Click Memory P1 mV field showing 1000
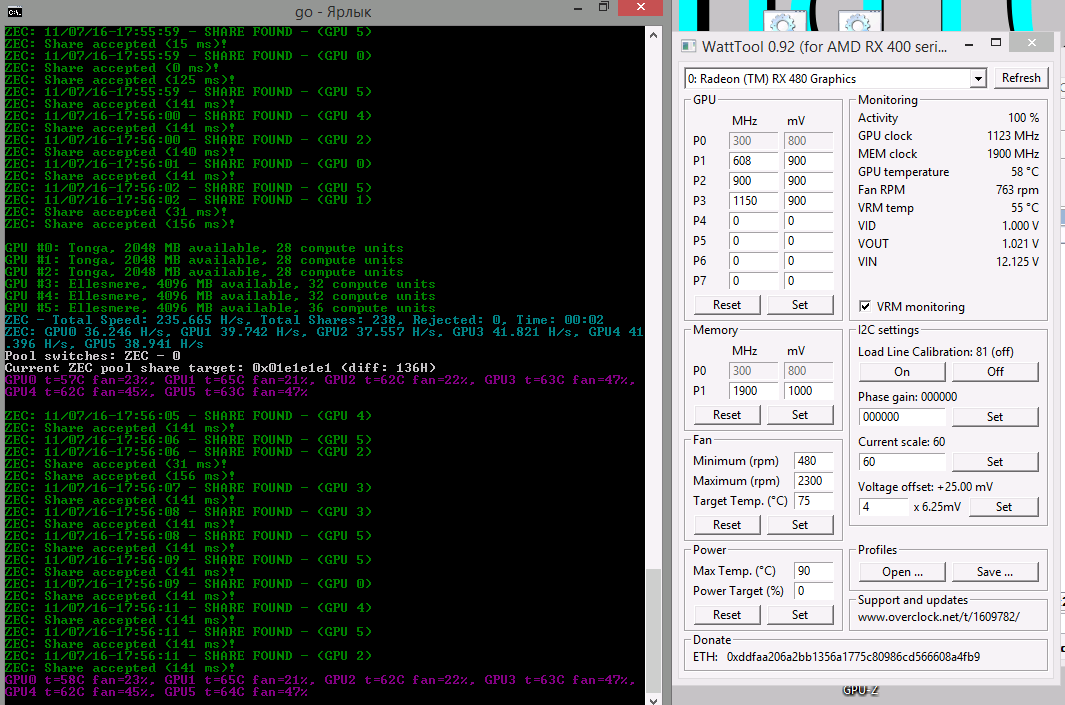Viewport: 1065px width, 705px height. coord(809,391)
